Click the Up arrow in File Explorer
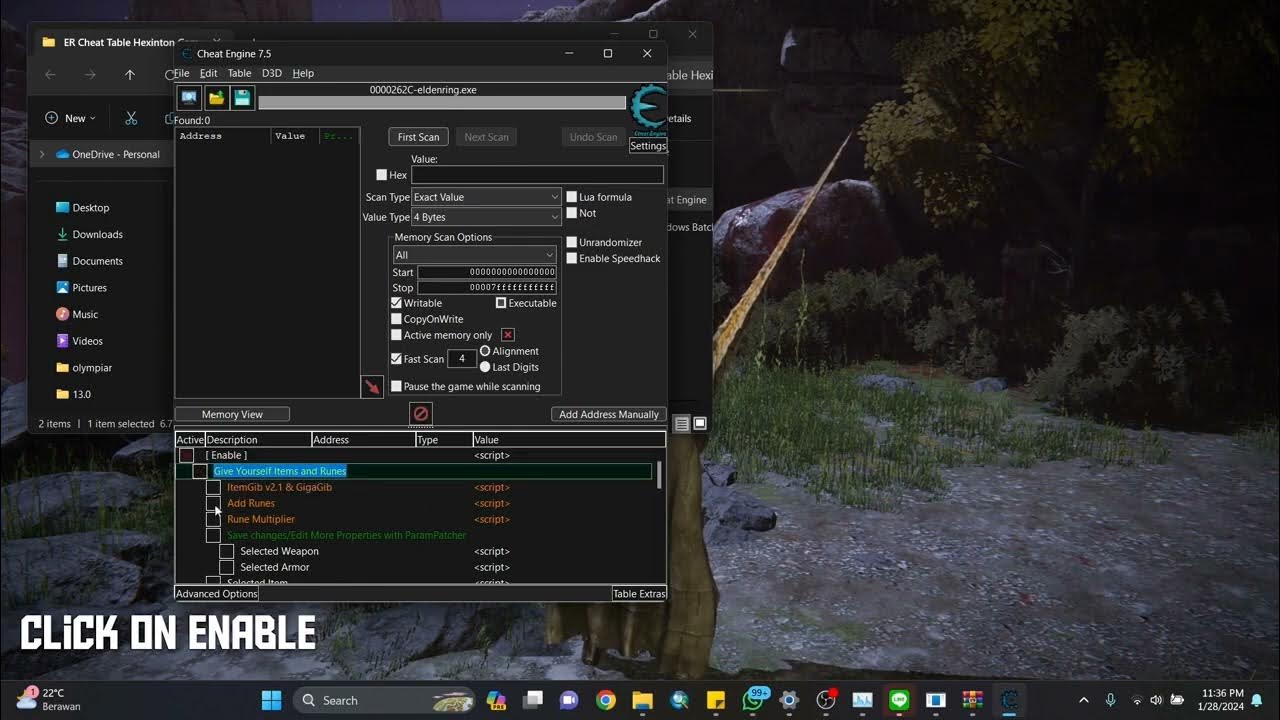The image size is (1280, 720). coord(130,75)
